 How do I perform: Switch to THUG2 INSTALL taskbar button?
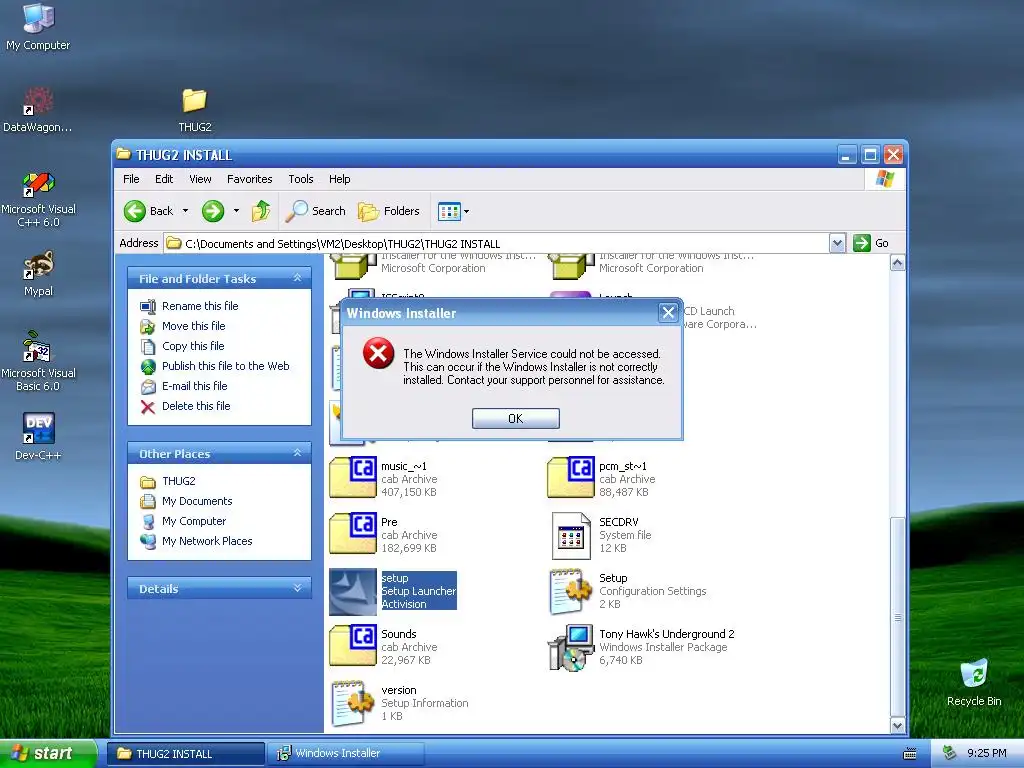[186, 753]
